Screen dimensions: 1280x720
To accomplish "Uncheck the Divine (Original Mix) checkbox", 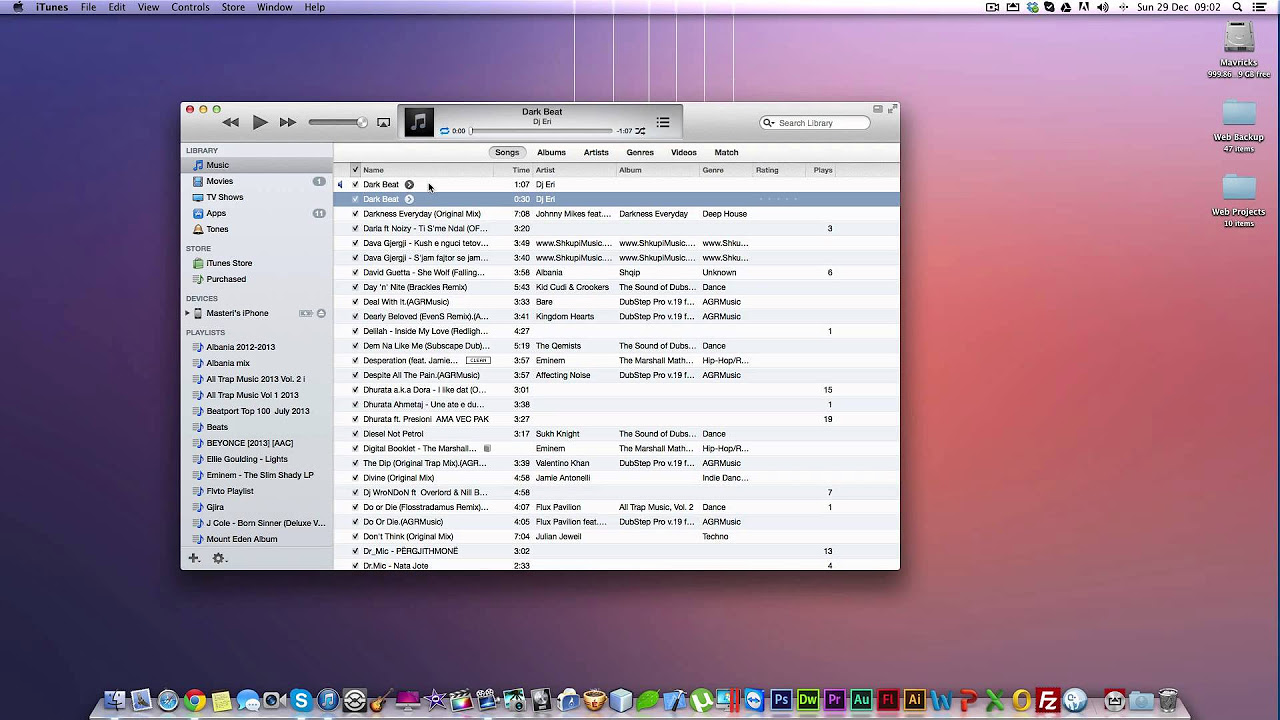I will [x=355, y=478].
